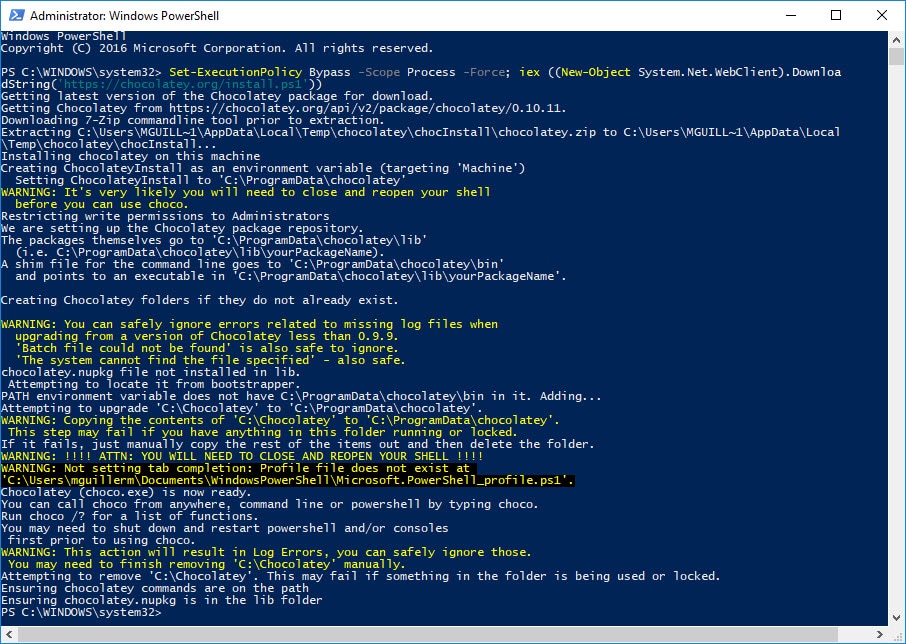This screenshot has height=644, width=906.
Task: Click the vertical scrollbar thumb
Action: [896, 57]
